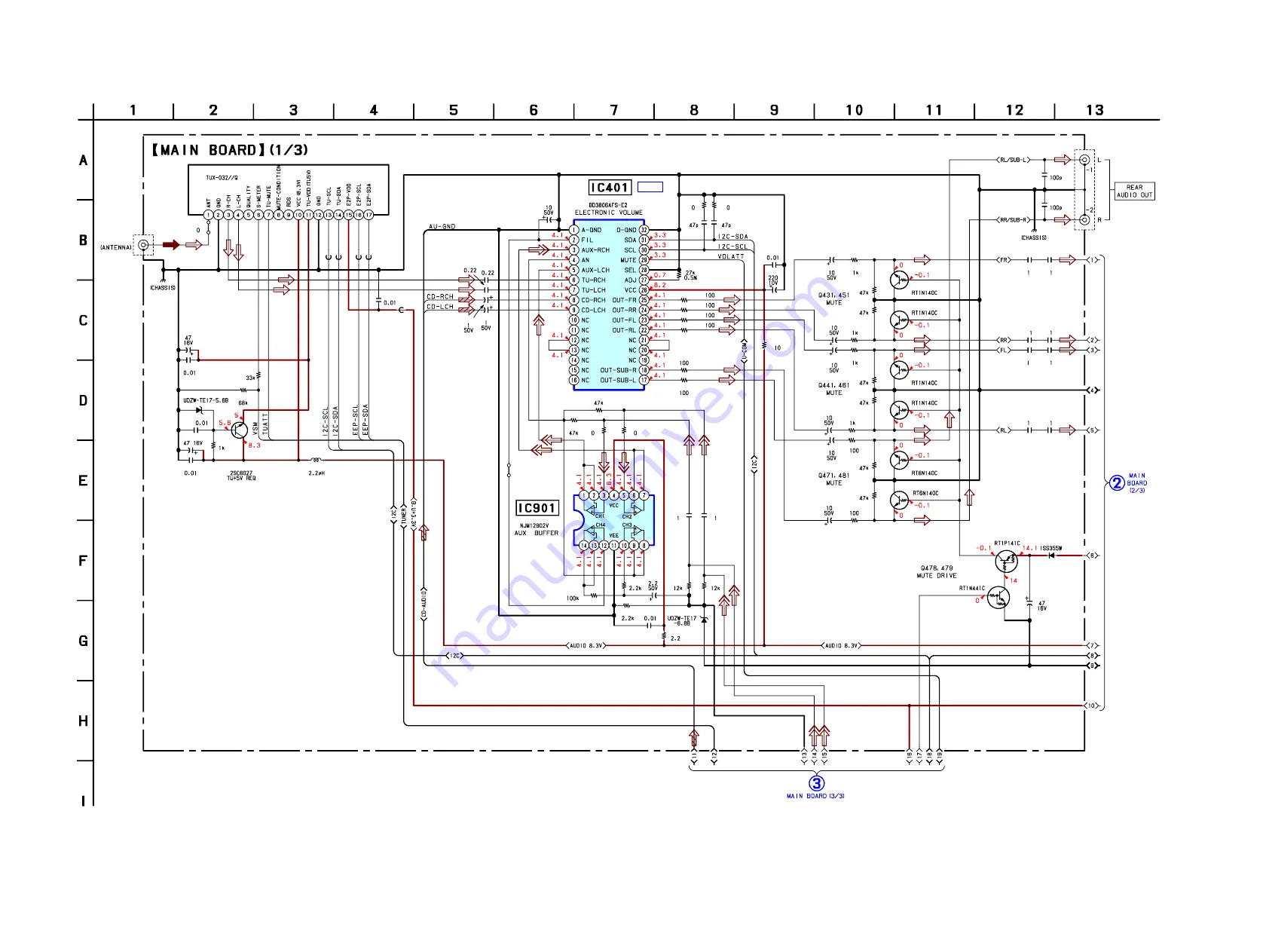1266x952 pixels.
Task: Click row letter D on the grid
Action: click(83, 401)
